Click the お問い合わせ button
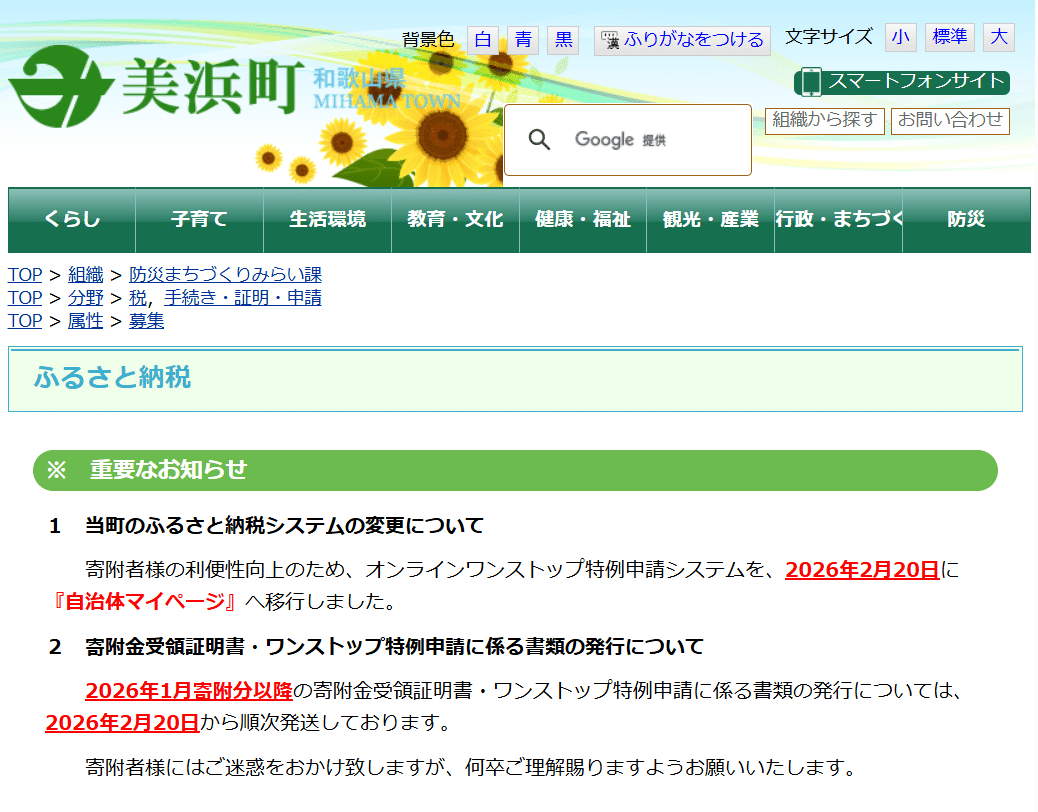The width and height of the screenshot is (1038, 812). pyautogui.click(x=950, y=120)
